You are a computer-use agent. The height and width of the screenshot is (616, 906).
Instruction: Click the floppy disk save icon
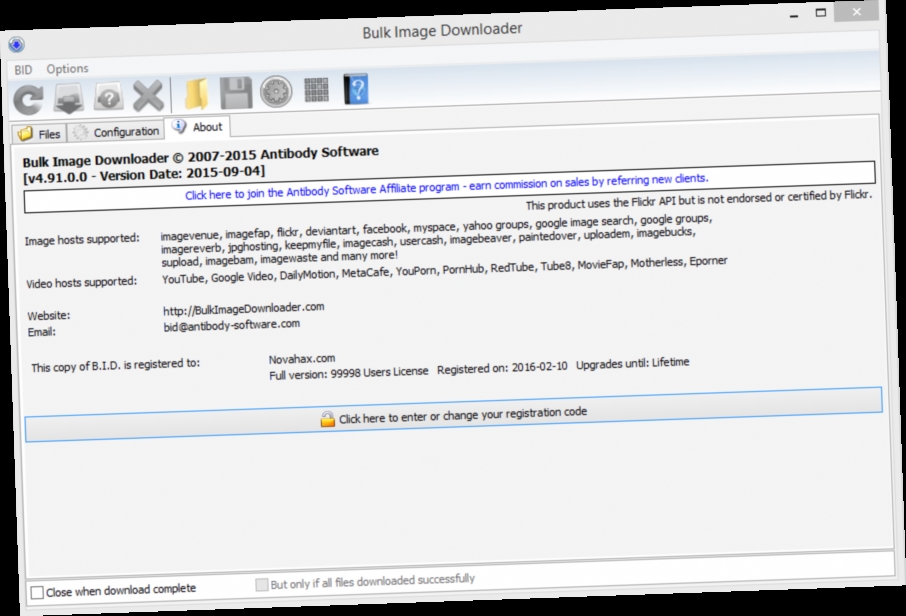point(236,92)
